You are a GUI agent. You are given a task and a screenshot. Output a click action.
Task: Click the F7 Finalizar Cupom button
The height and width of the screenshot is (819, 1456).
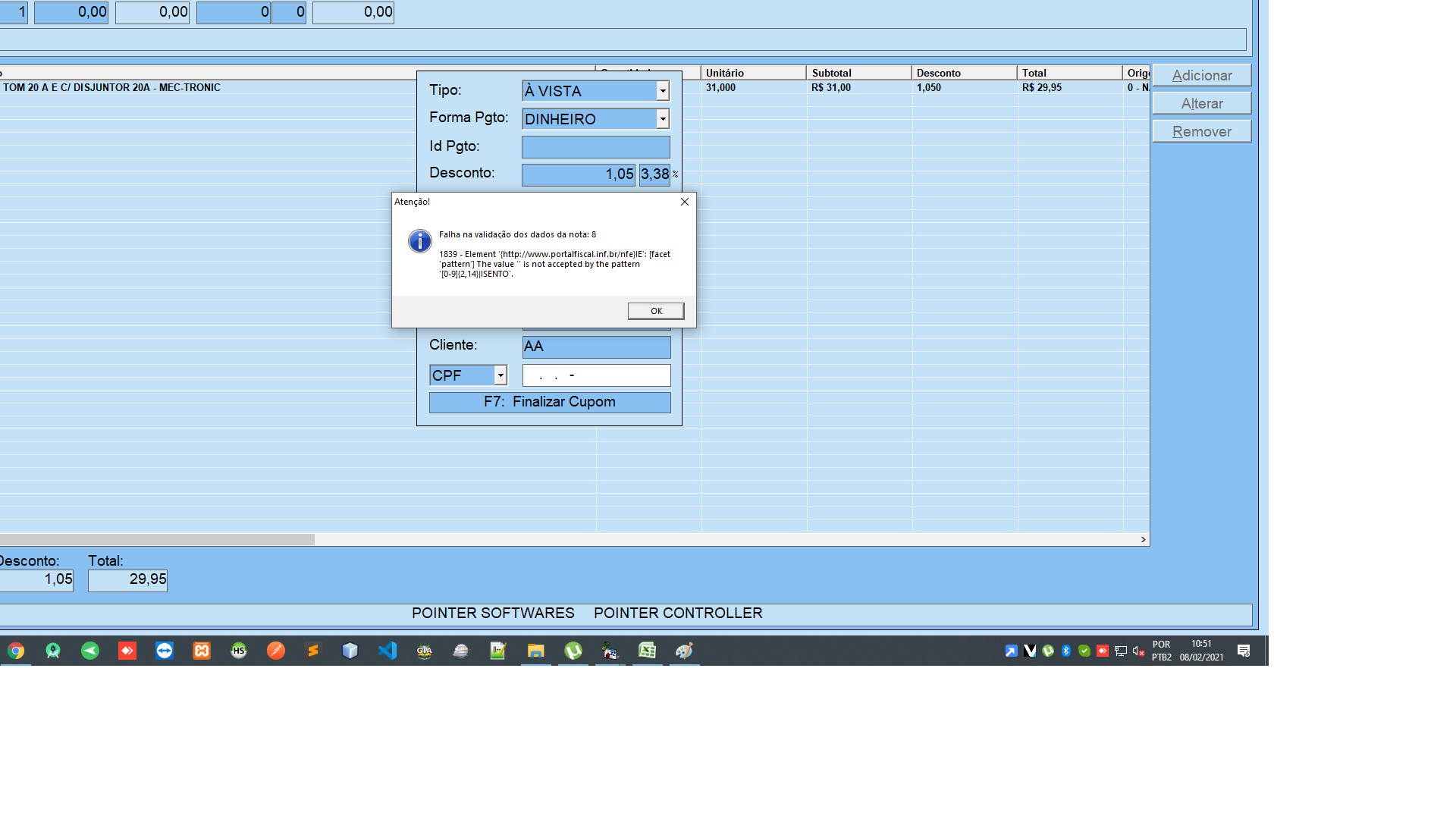tap(550, 402)
